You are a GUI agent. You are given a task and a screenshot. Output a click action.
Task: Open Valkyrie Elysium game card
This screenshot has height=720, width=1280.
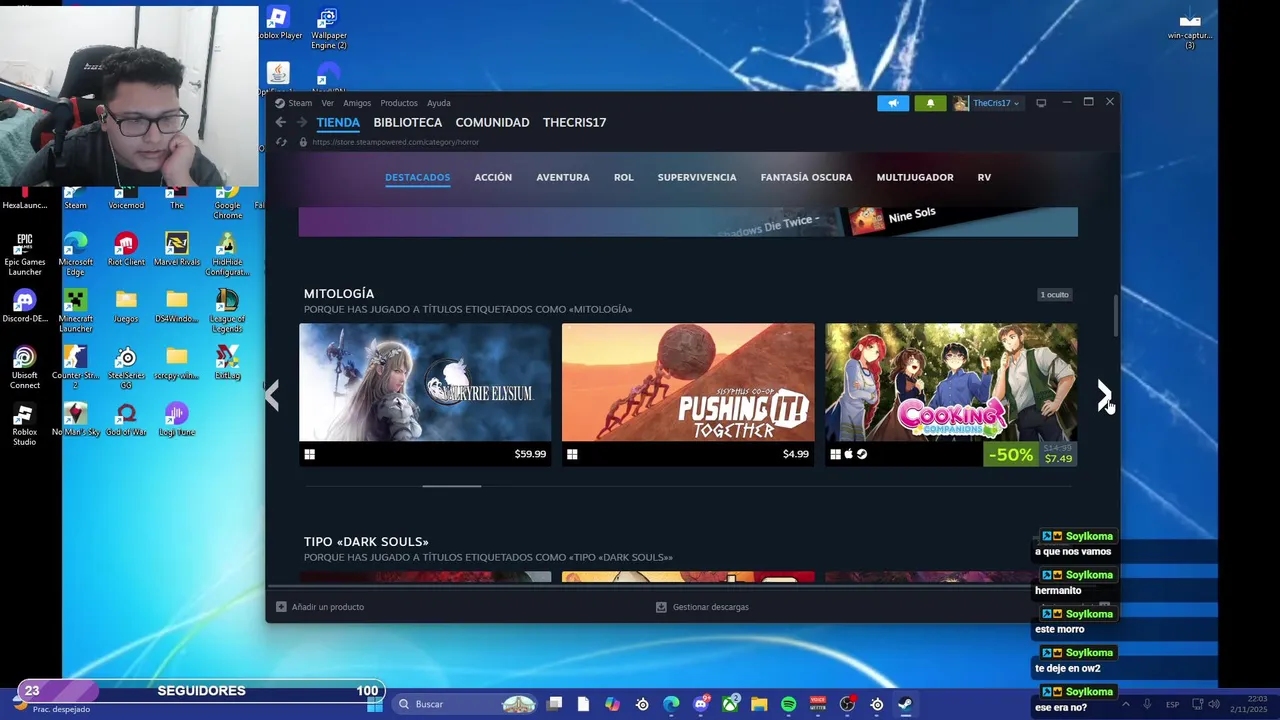(425, 394)
